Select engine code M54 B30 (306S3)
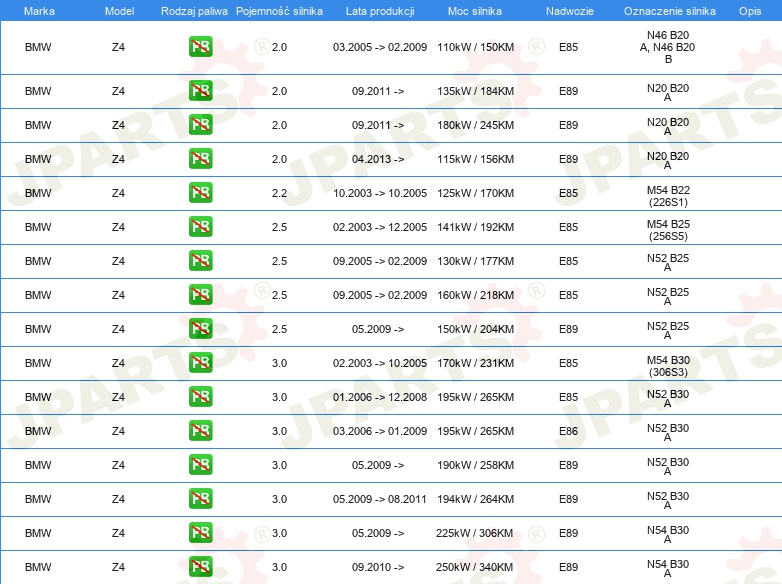Image resolution: width=782 pixels, height=584 pixels. [x=668, y=366]
